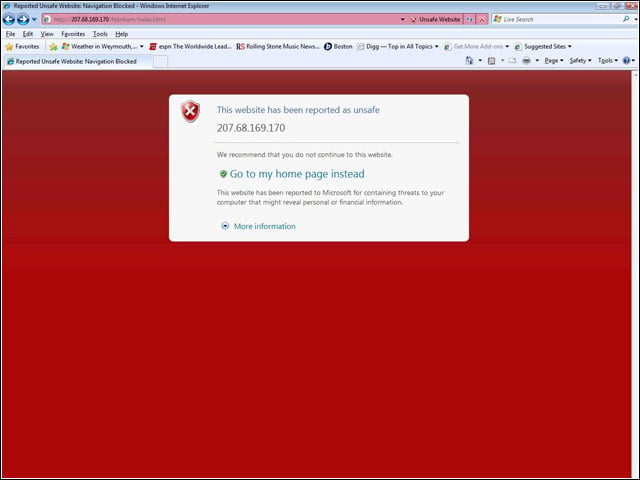
Task: Click the Home icon in command bar
Action: [x=469, y=60]
